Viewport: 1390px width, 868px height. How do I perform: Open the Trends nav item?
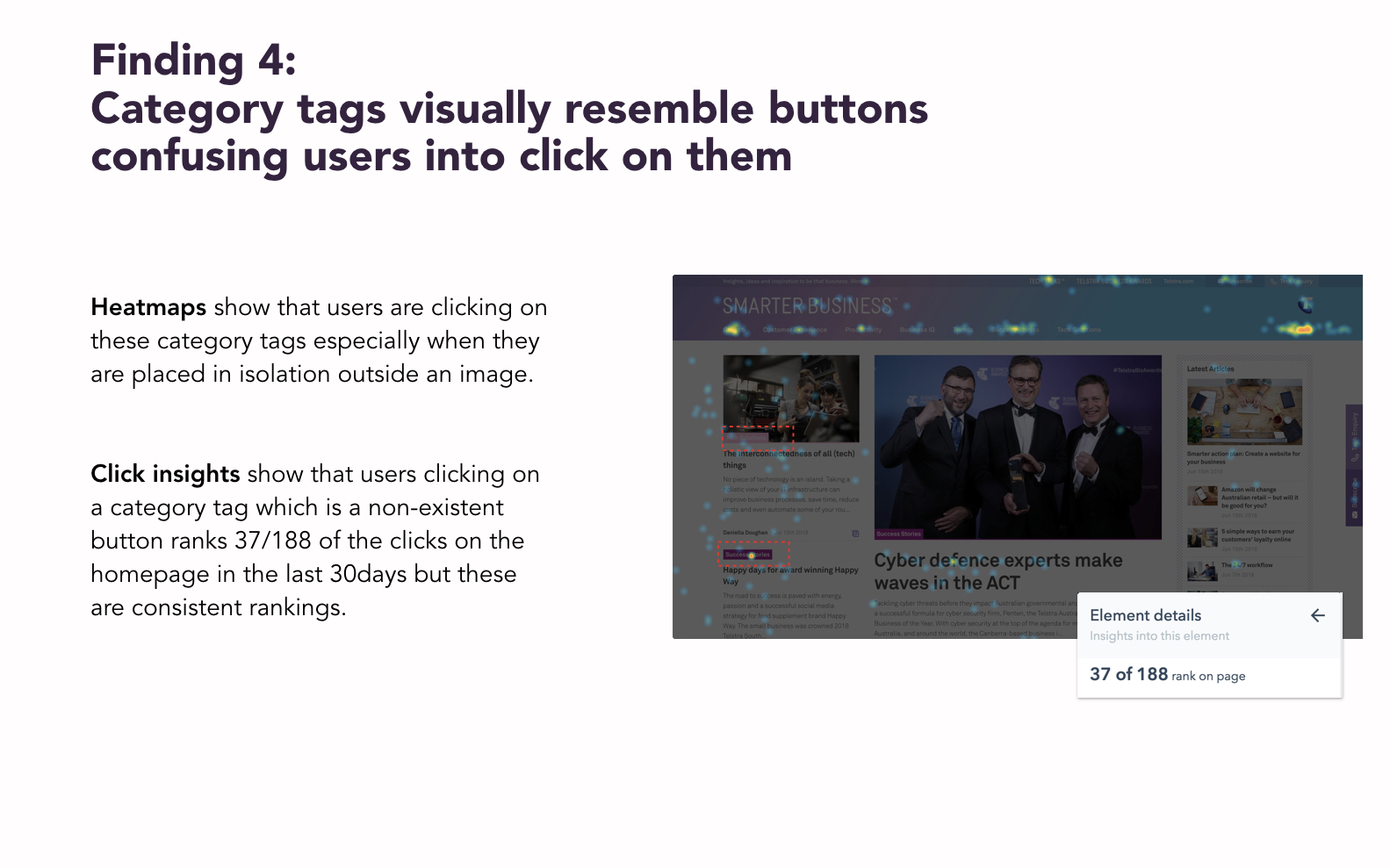pos(963,330)
